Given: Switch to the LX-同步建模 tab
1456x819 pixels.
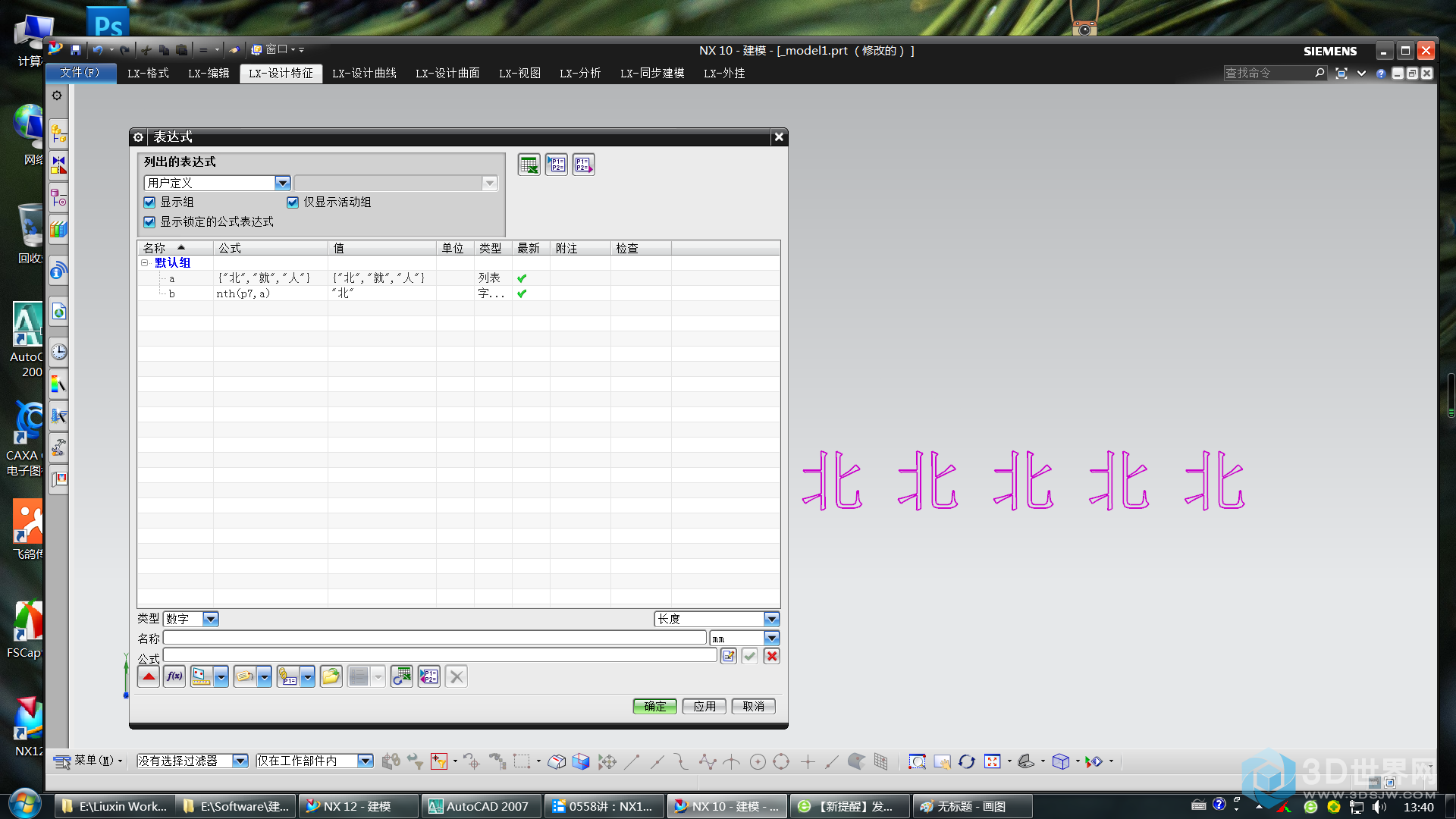Looking at the screenshot, I should click(x=652, y=74).
